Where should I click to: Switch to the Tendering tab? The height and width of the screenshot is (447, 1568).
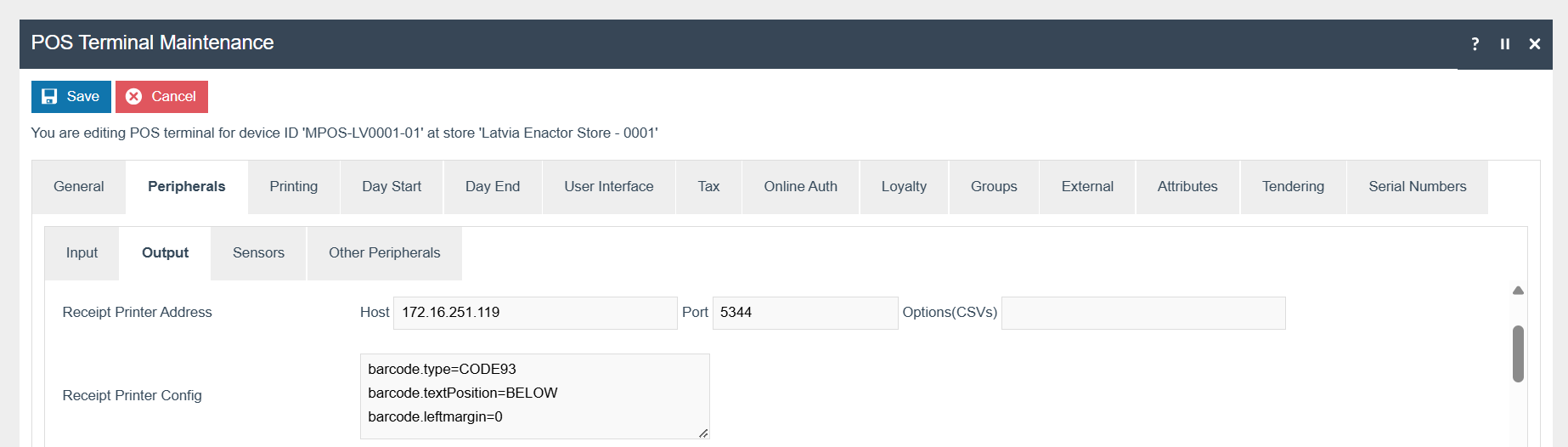click(x=1292, y=187)
